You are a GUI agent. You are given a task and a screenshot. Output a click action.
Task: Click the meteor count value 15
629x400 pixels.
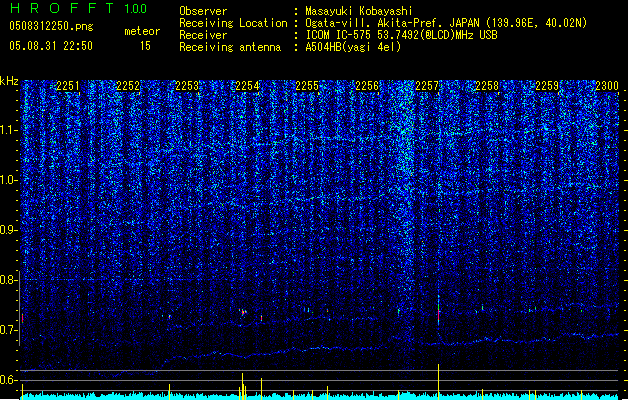(x=145, y=46)
